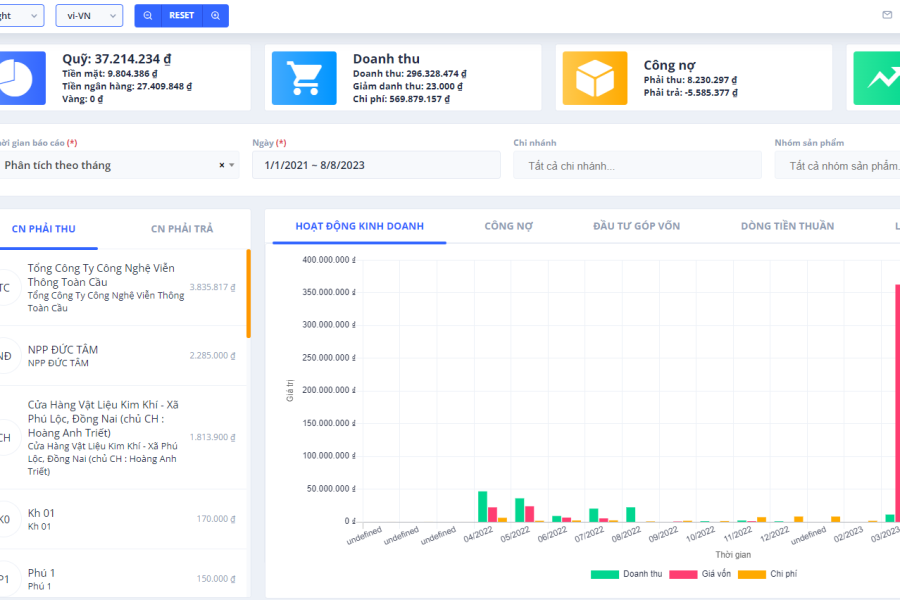Viewport: 900px width, 600px height.
Task: Open the mail envelope icon
Action: [886, 15]
